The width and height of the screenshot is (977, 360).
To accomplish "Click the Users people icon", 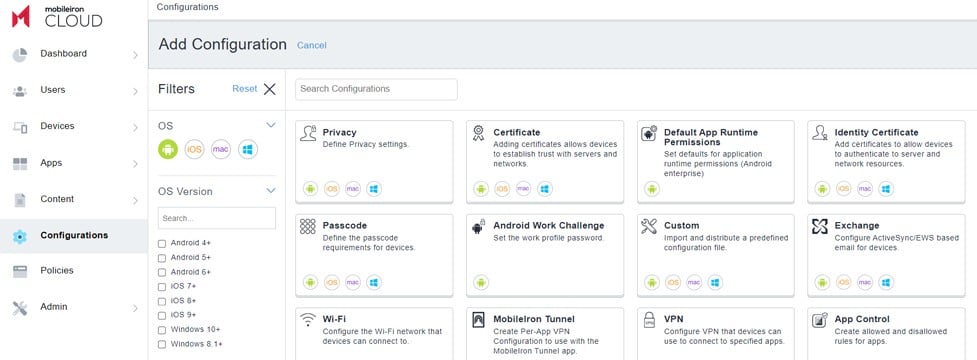I will (20, 91).
